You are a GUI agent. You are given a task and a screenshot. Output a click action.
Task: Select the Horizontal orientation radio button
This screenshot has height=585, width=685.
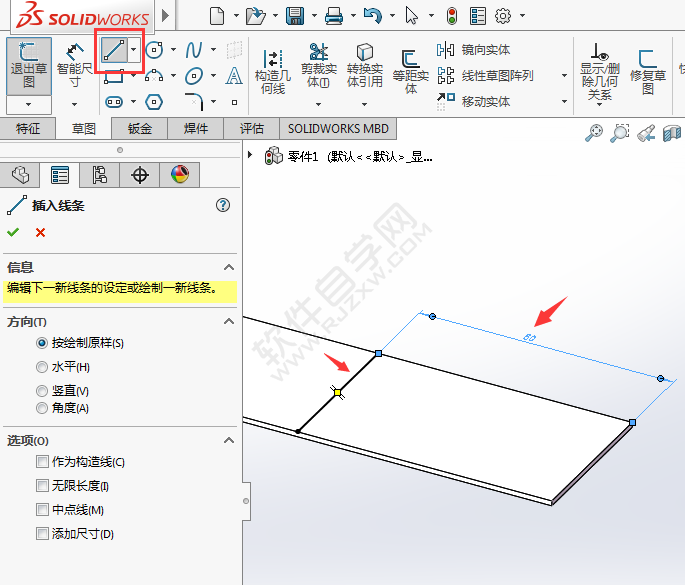coord(42,367)
